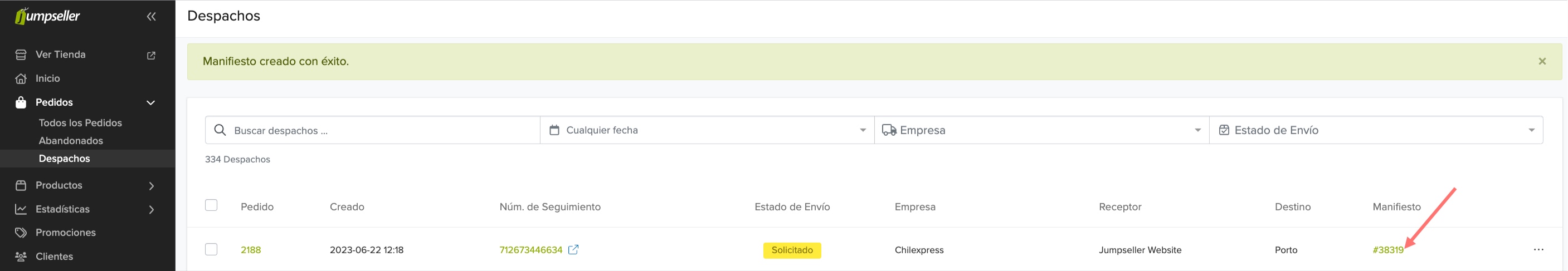
Task: Click the Jumpseller logo
Action: (47, 16)
